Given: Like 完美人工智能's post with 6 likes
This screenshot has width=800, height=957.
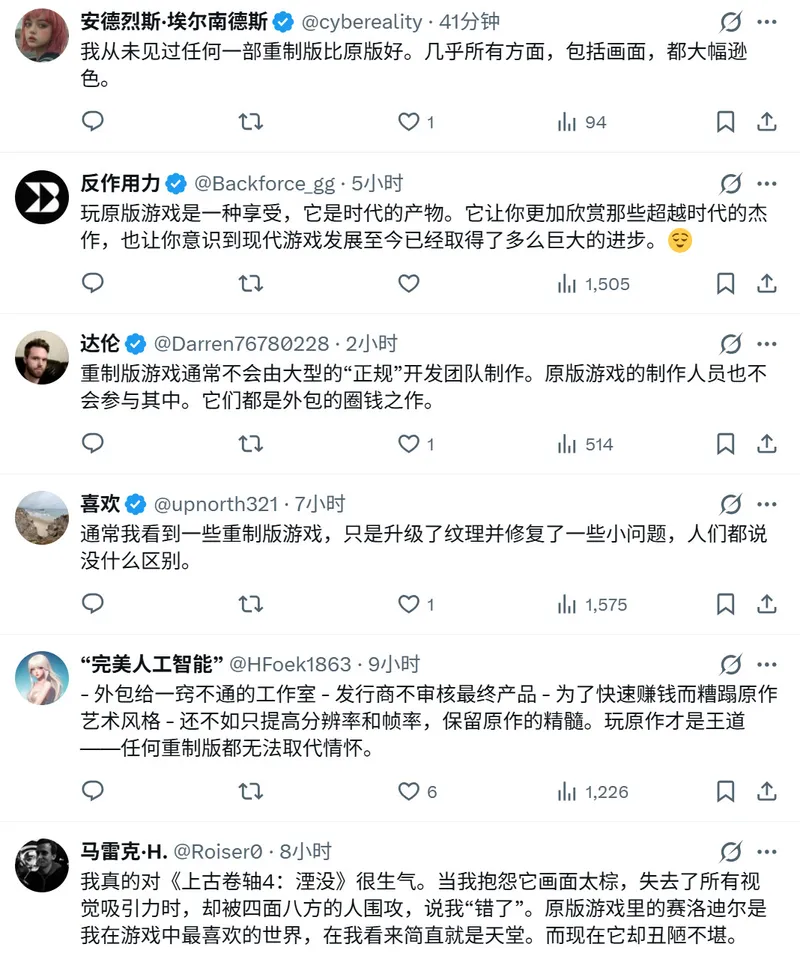Looking at the screenshot, I should point(409,791).
